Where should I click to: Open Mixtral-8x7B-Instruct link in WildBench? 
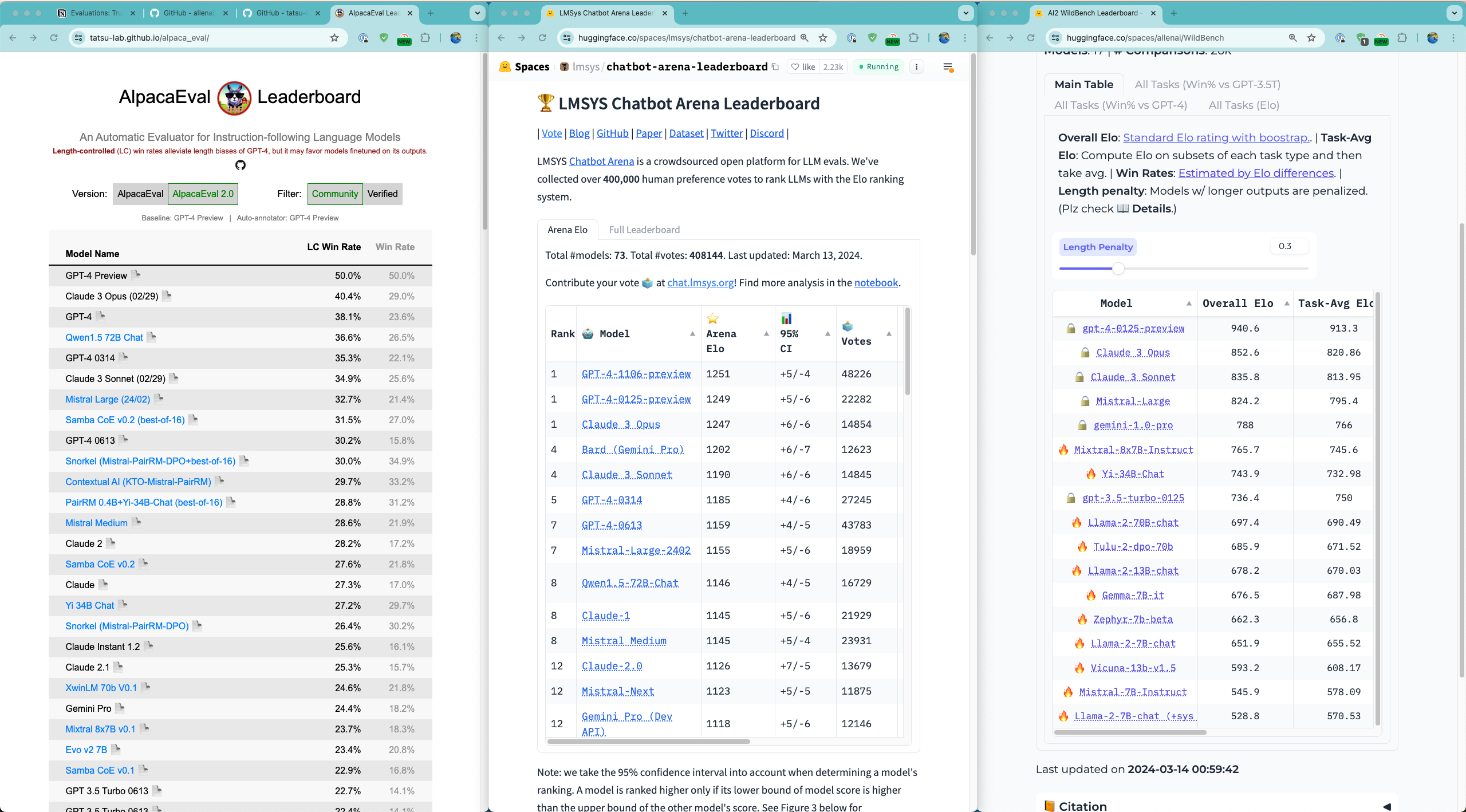pos(1133,450)
